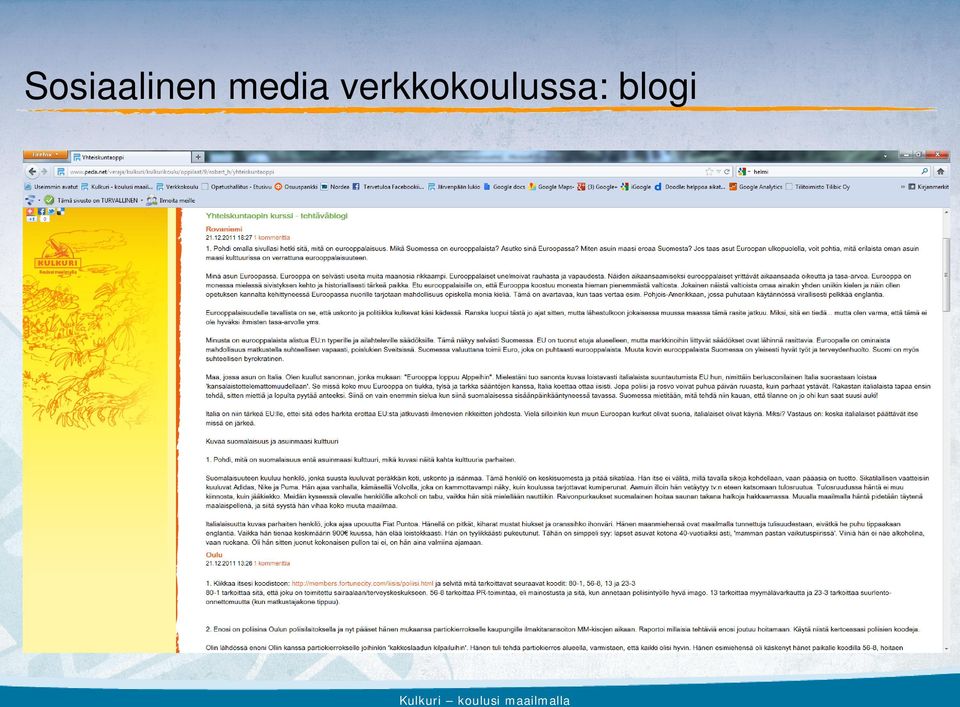
Task: Open the Kulkuri - koulusi maail... bookmark
Action: pyautogui.click(x=117, y=187)
